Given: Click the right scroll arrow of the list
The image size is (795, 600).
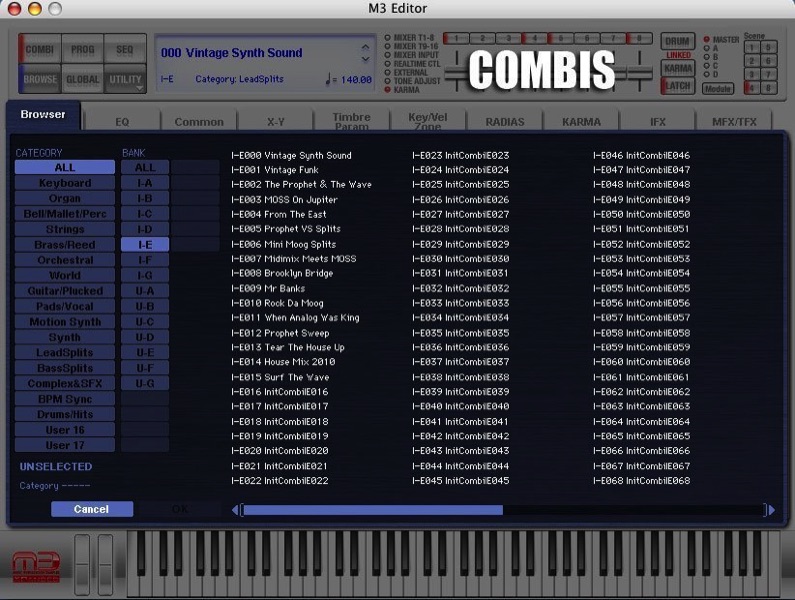Looking at the screenshot, I should click(x=772, y=510).
